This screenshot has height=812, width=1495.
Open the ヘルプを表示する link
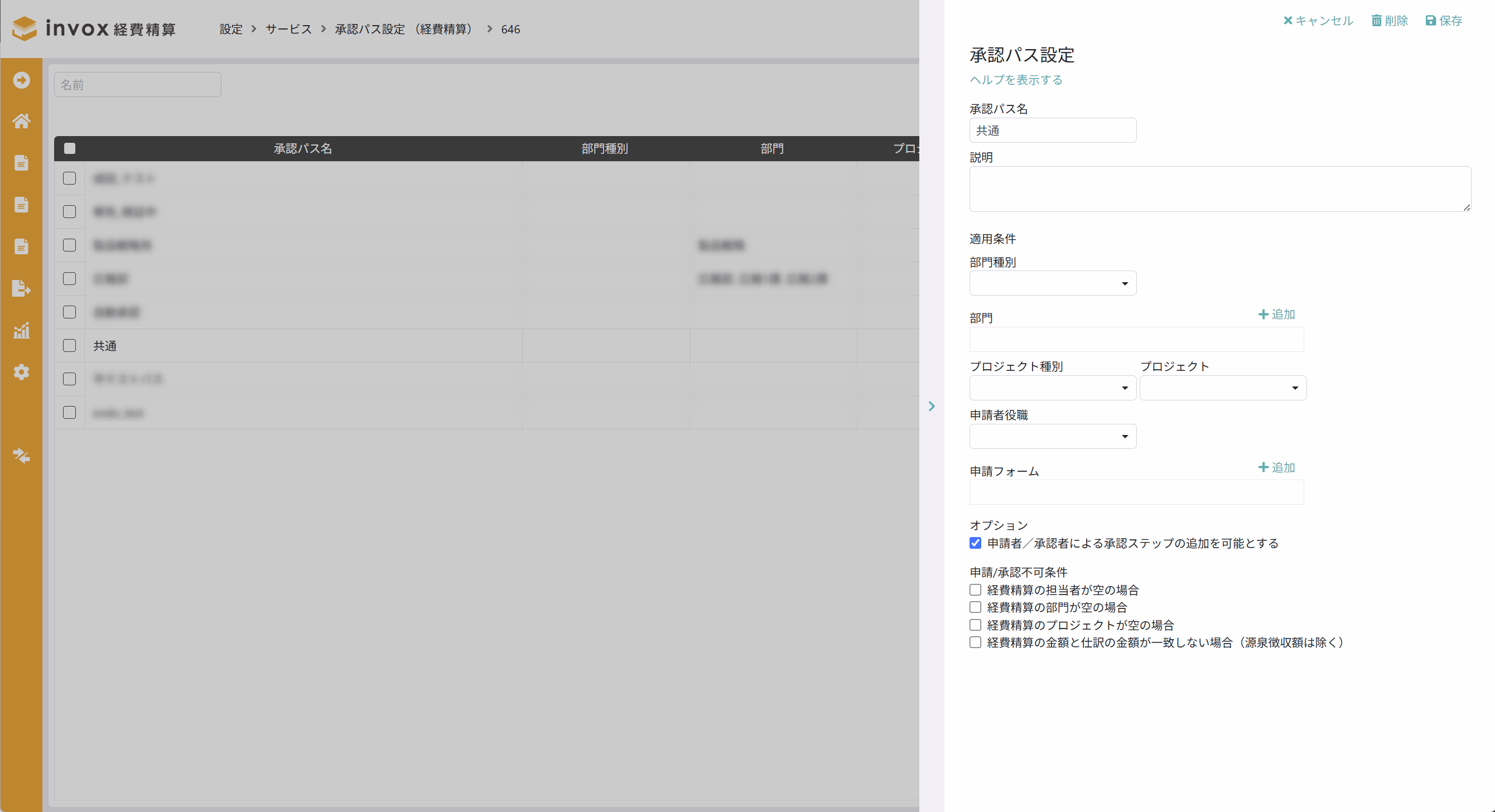coord(1016,80)
